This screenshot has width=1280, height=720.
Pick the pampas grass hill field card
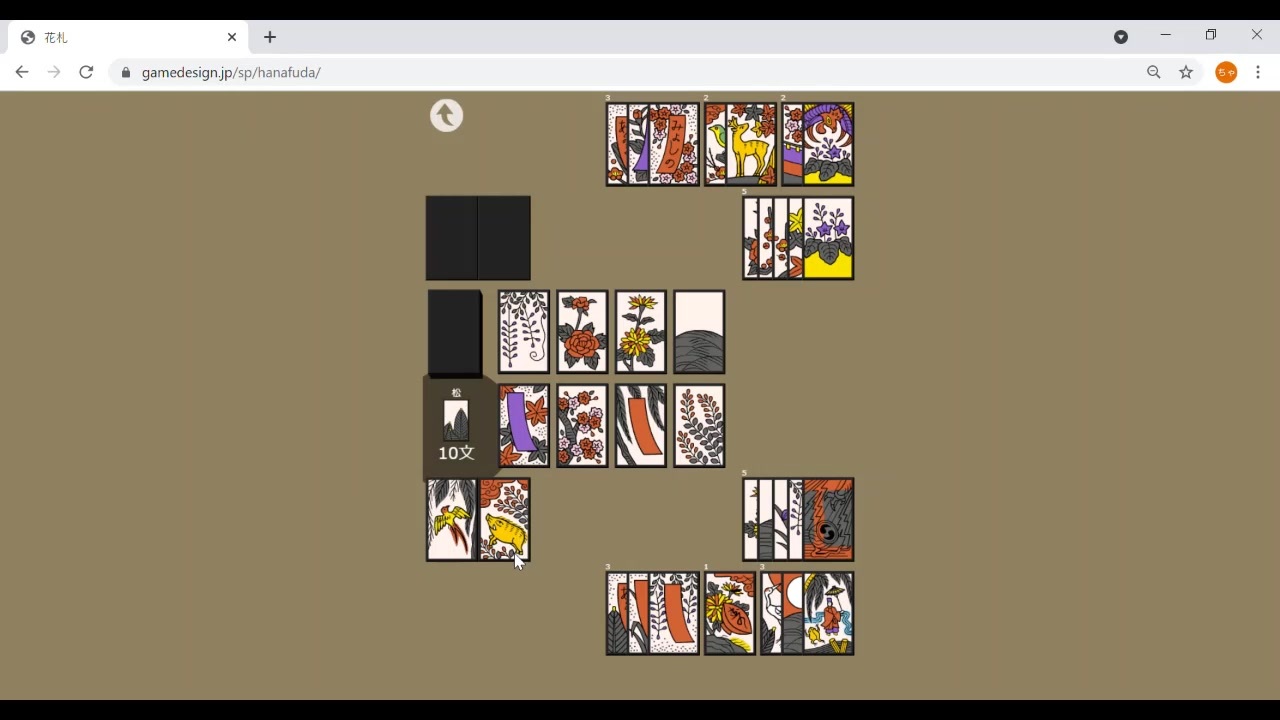point(699,332)
